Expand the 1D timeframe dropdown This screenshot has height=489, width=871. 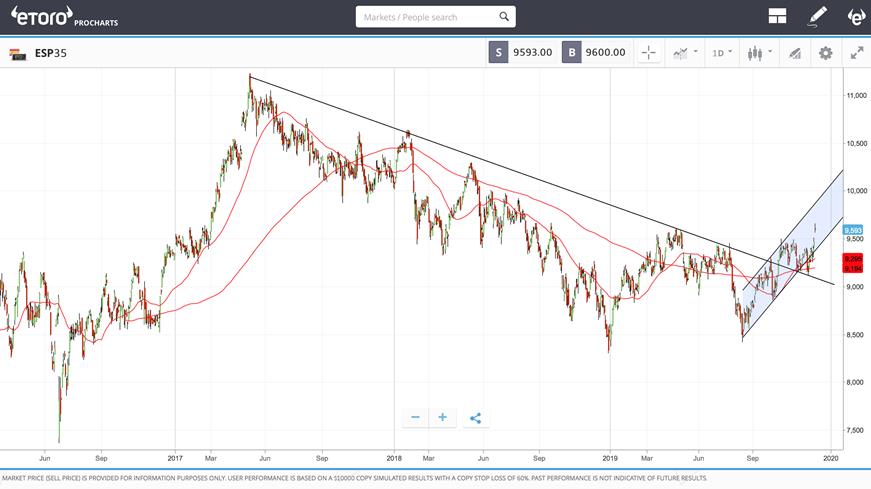click(720, 52)
